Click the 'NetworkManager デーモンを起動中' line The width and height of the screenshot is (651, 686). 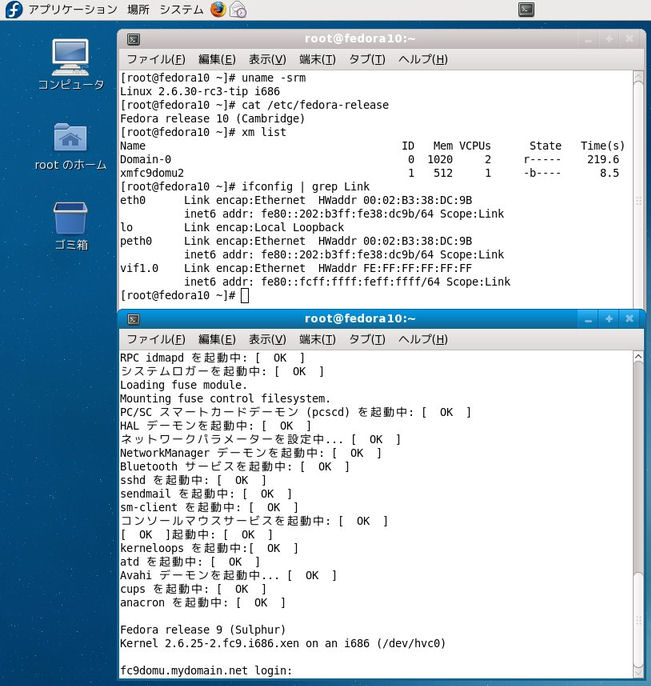click(x=251, y=453)
